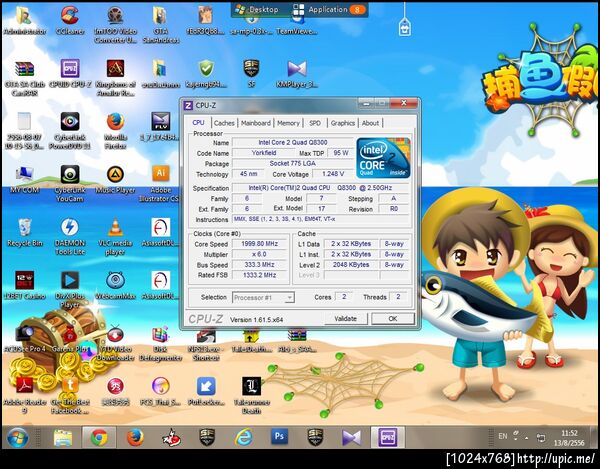Open the Memory tab in CPU-Z
Viewport: 600px width, 469px height.
click(288, 123)
